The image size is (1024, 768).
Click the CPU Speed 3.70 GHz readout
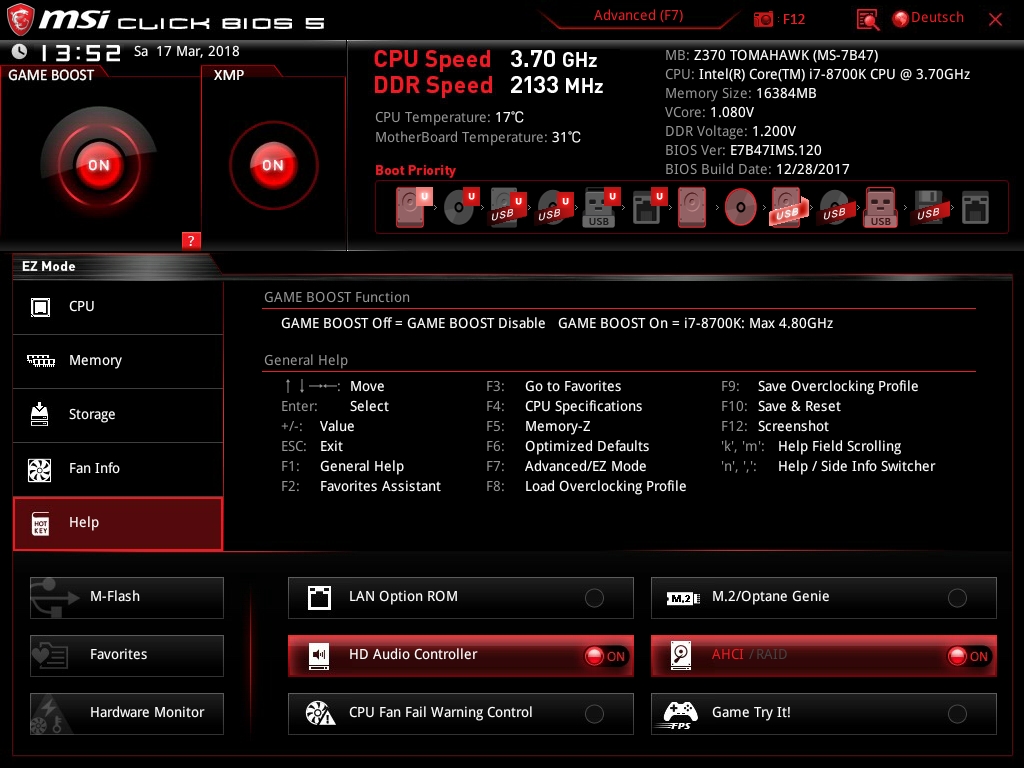(485, 59)
